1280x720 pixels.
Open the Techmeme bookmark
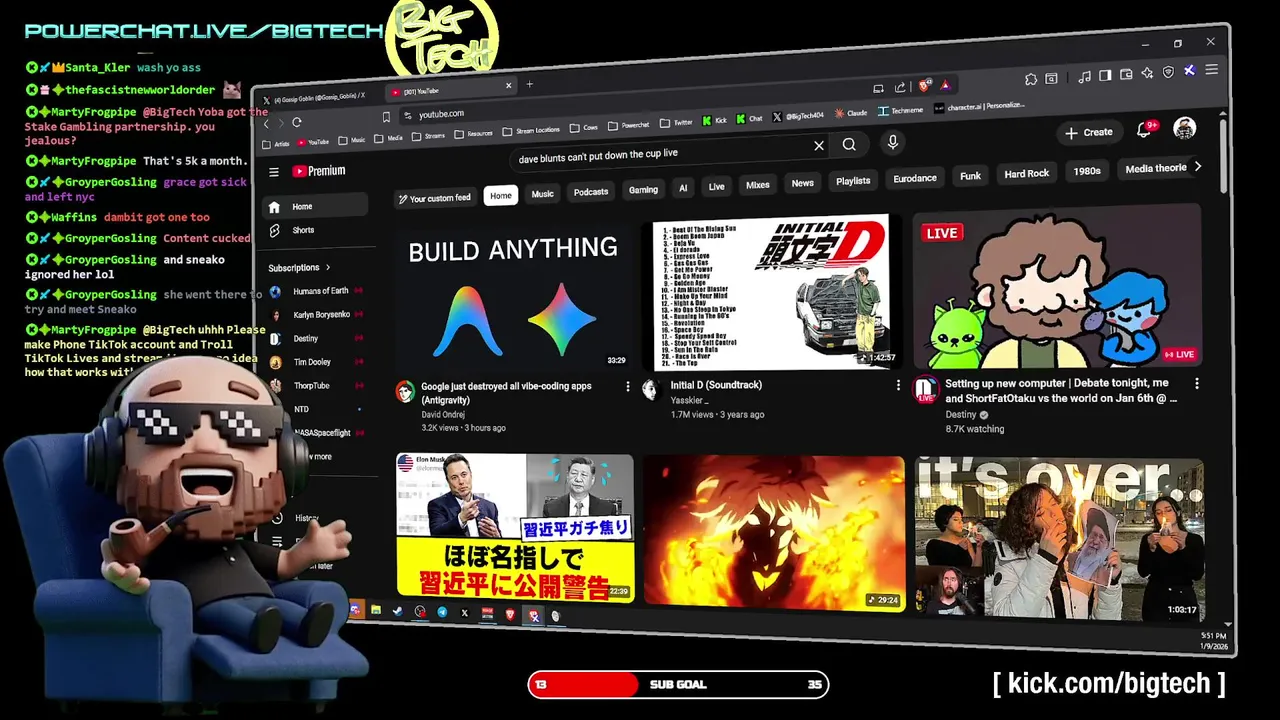point(901,111)
